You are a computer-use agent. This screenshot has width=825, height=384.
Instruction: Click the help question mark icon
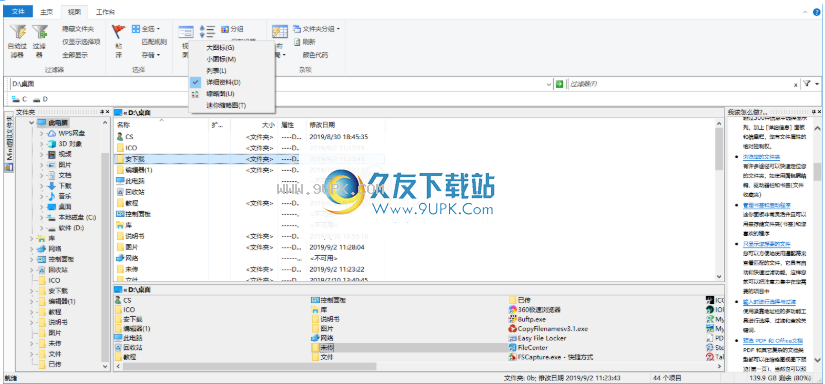(817, 12)
